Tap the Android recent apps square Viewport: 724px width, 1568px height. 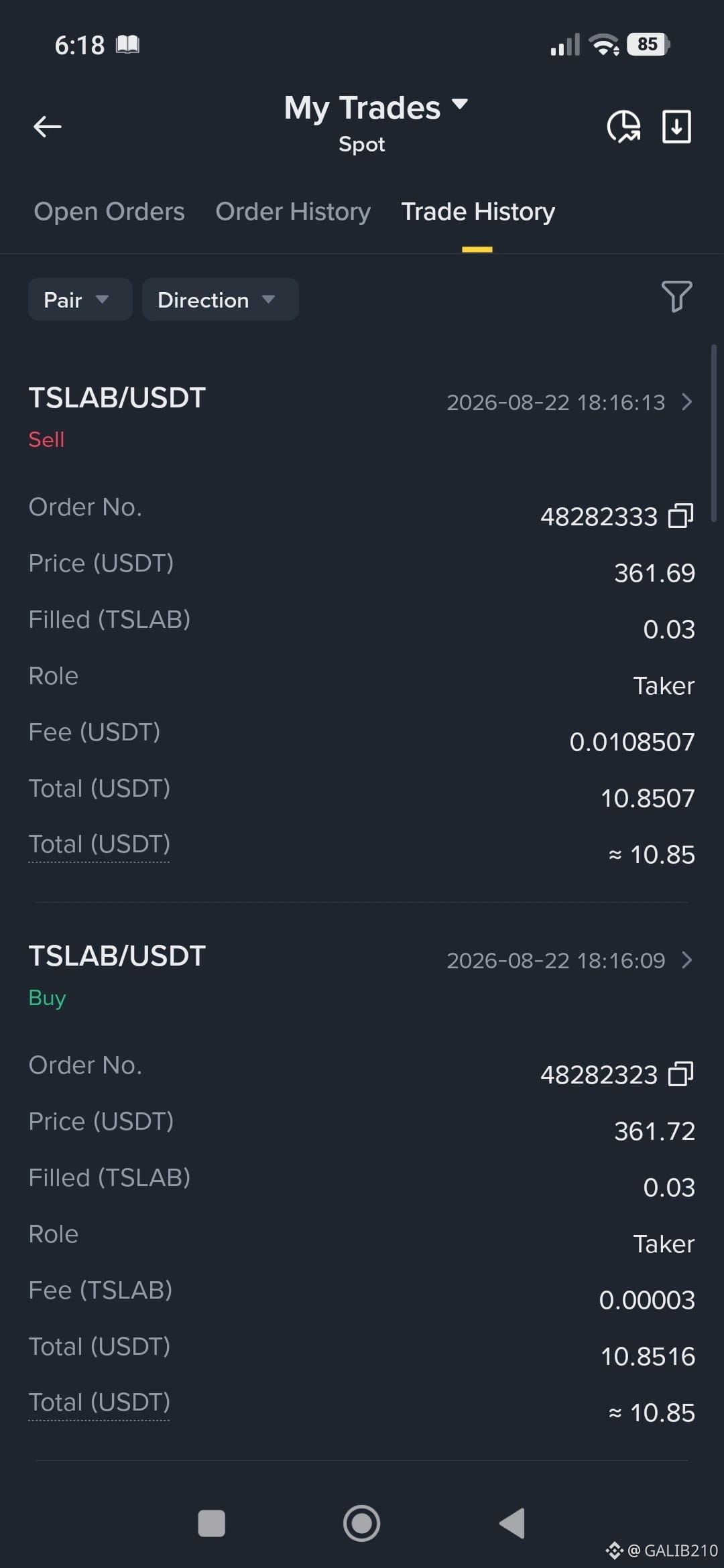212,1523
